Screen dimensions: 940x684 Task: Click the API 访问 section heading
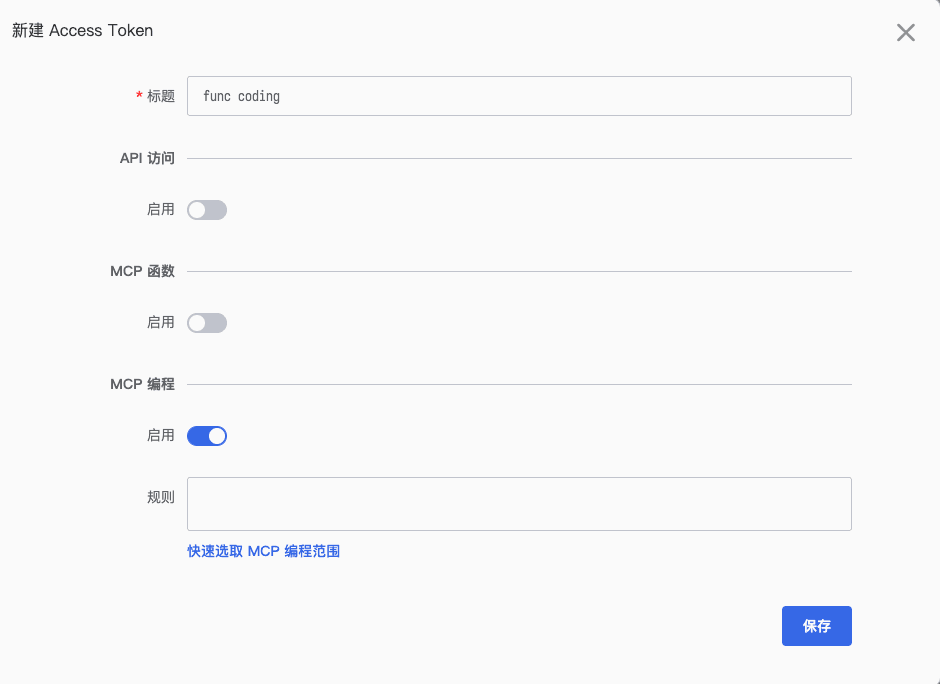(x=147, y=158)
